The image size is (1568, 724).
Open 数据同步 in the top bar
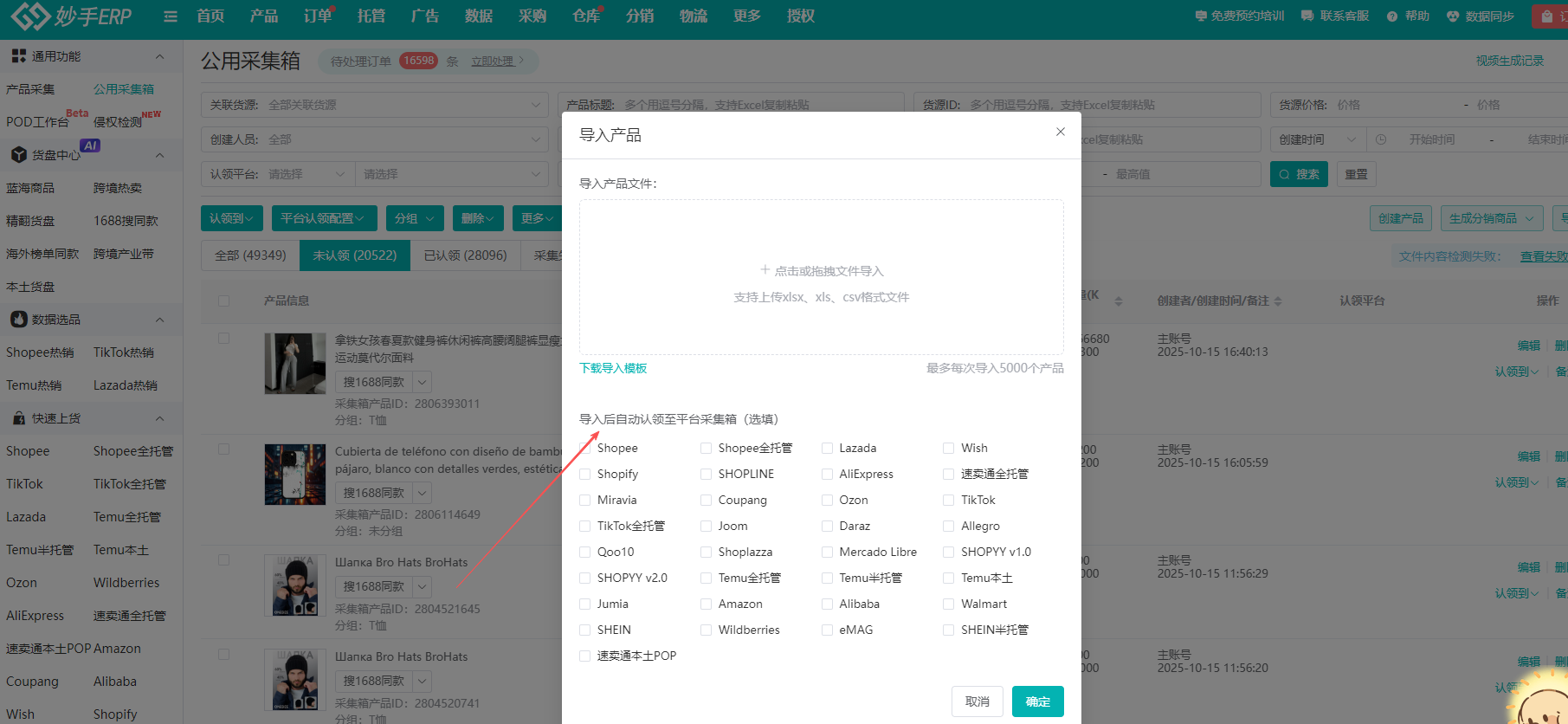1481,16
